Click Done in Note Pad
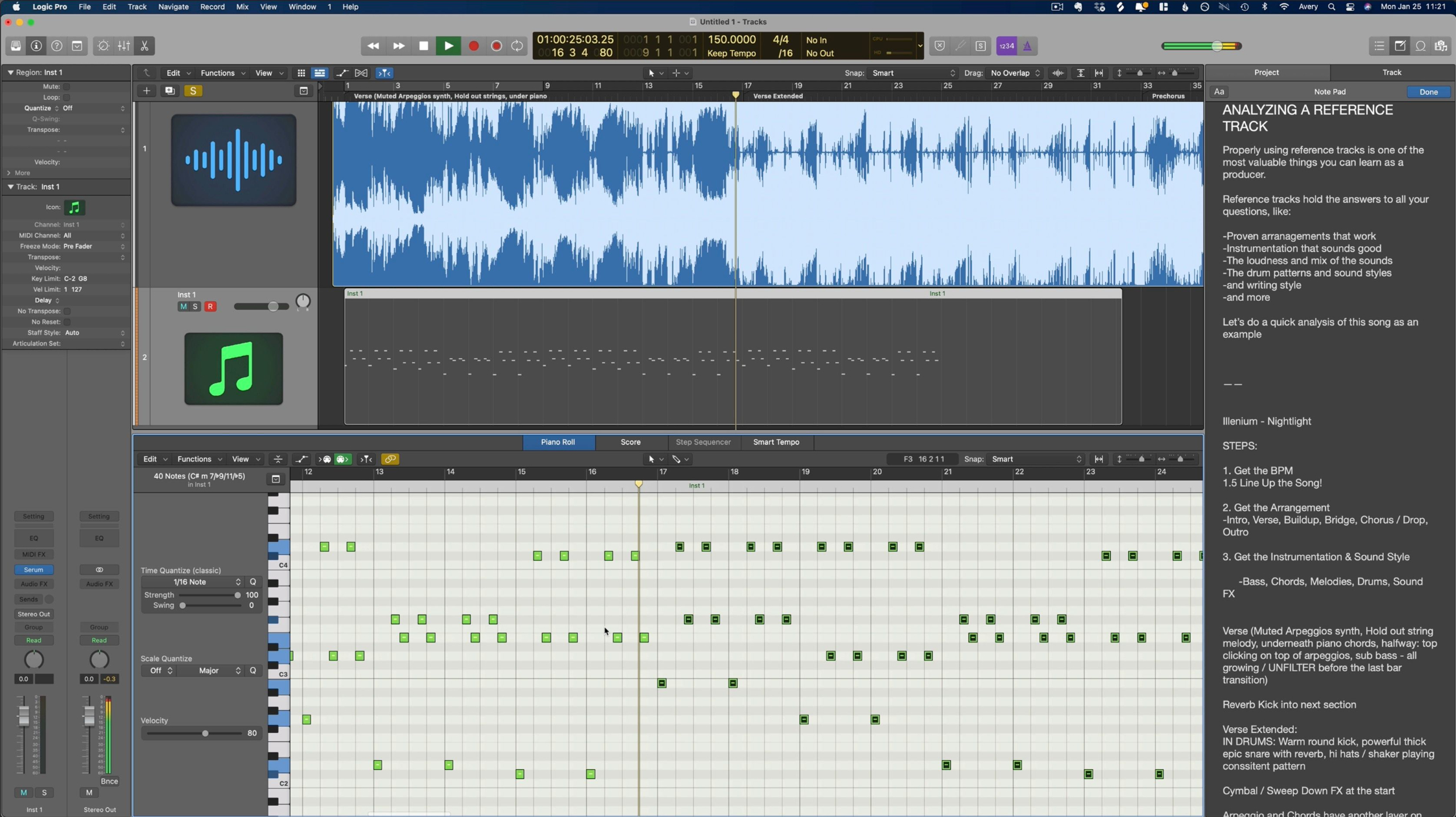Viewport: 1456px width, 817px height. [x=1428, y=92]
